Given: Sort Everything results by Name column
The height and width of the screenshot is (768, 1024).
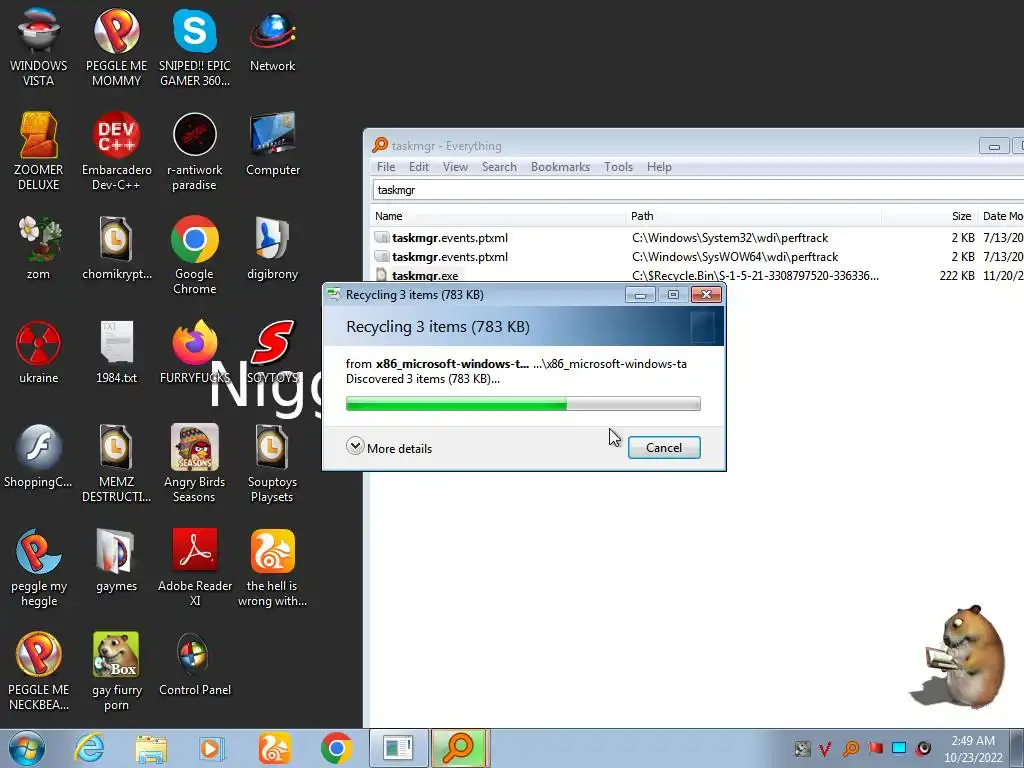Looking at the screenshot, I should [498, 216].
